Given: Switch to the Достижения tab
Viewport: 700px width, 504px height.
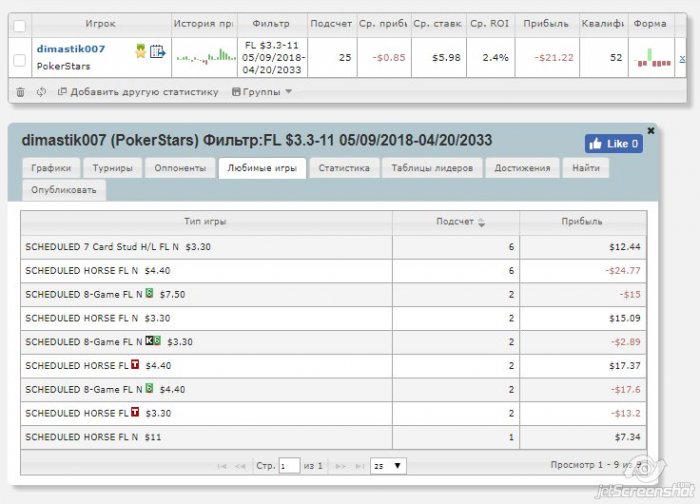Looking at the screenshot, I should 522,168.
